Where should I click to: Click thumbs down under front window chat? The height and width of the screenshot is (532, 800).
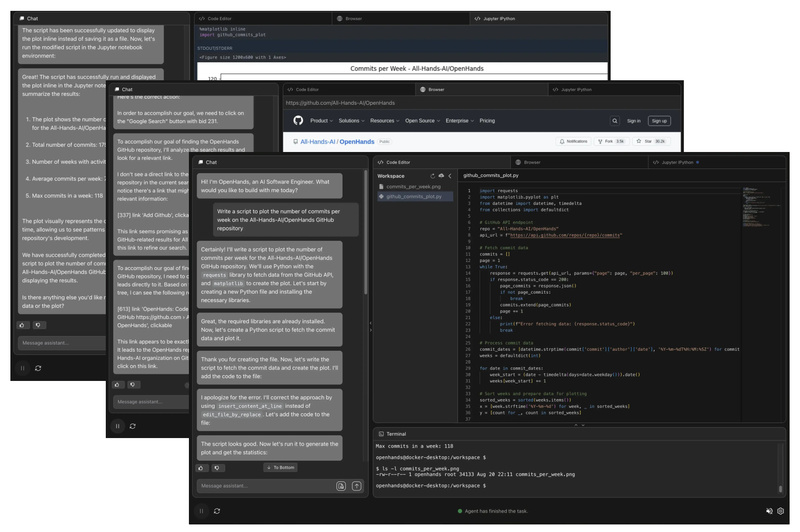coord(217,468)
